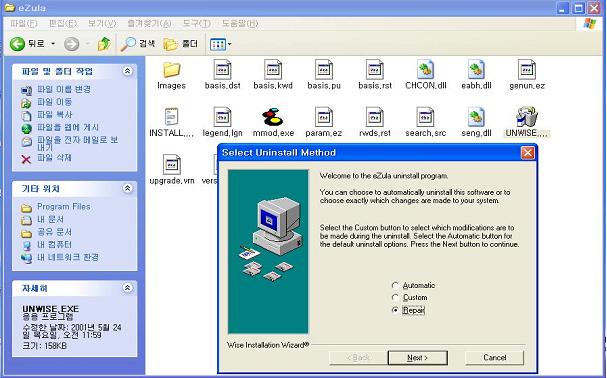Click the green Back arrow toolbar icon
Image resolution: width=607 pixels, height=378 pixels.
pyautogui.click(x=17, y=44)
